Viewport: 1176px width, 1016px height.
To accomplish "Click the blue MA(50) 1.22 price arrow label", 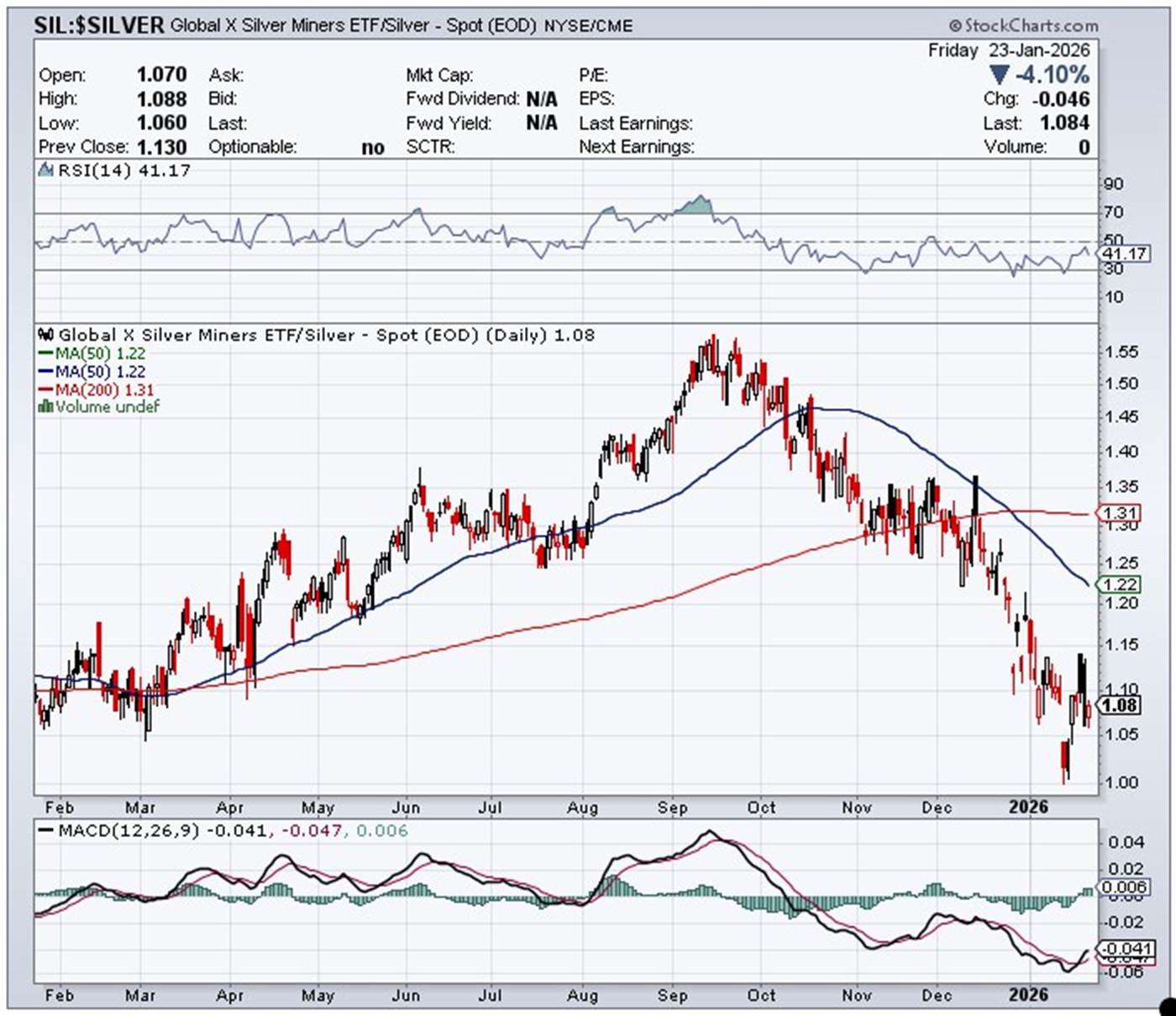I will (x=1119, y=584).
